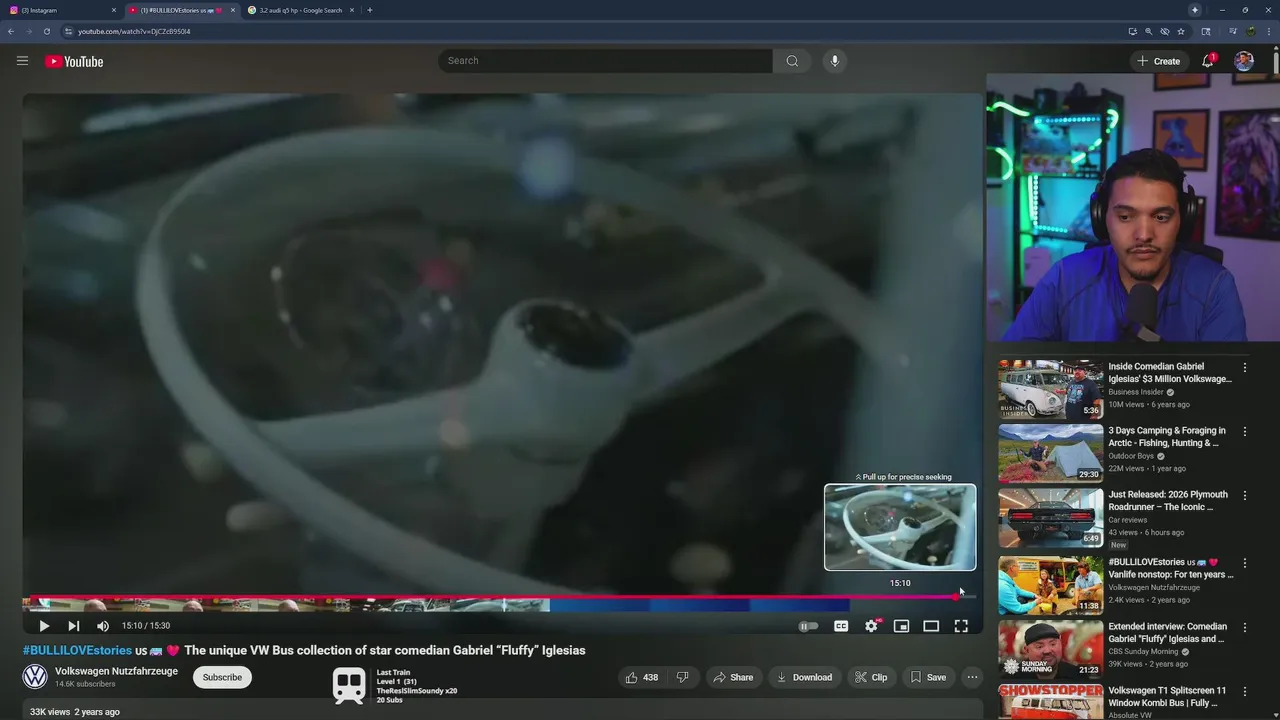1280x720 pixels.
Task: Select the #BULLILOVEstories YouTube browser tab
Action: click(180, 10)
